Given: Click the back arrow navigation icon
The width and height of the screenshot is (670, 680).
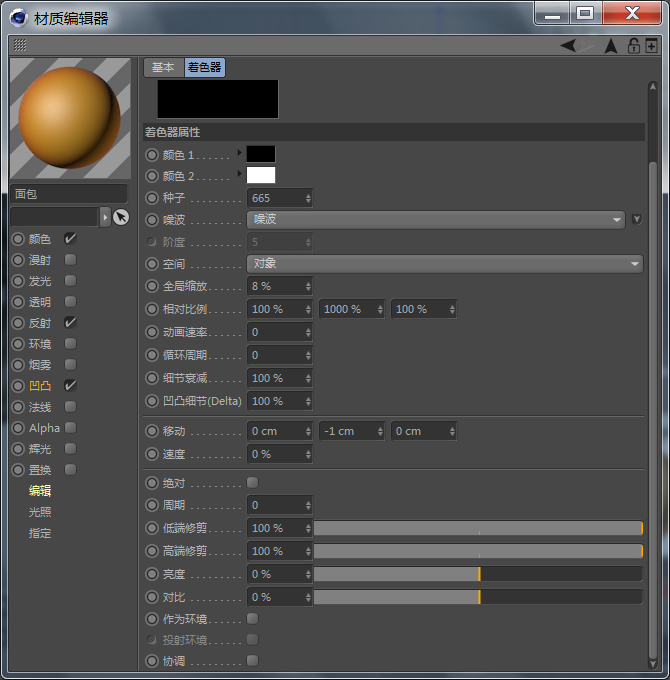Looking at the screenshot, I should coord(568,45).
